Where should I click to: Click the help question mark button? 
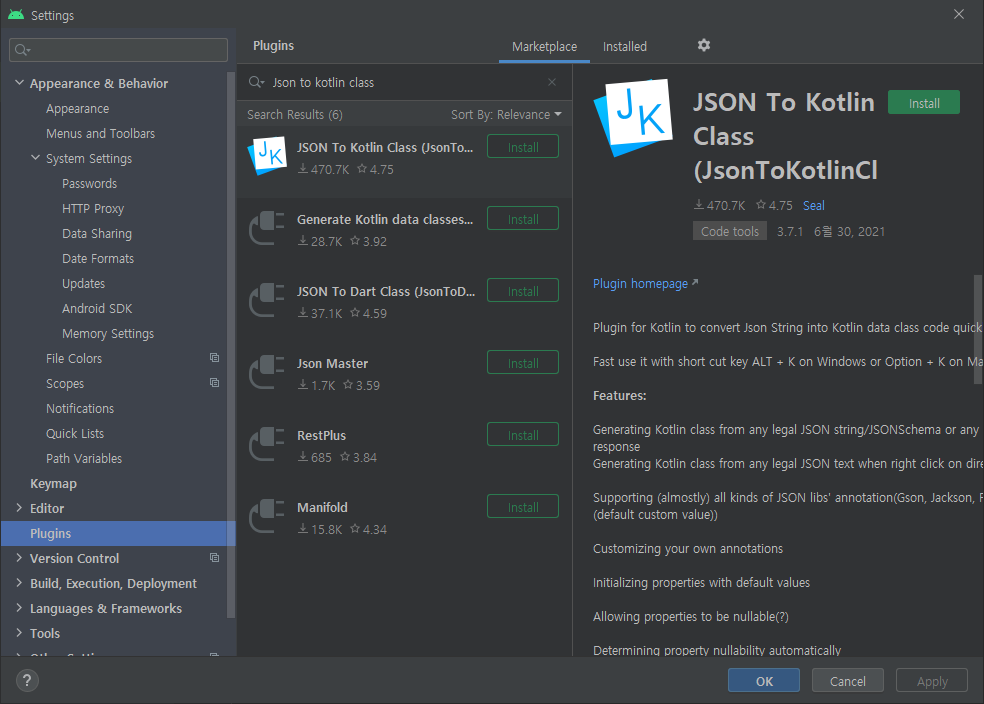[27, 680]
